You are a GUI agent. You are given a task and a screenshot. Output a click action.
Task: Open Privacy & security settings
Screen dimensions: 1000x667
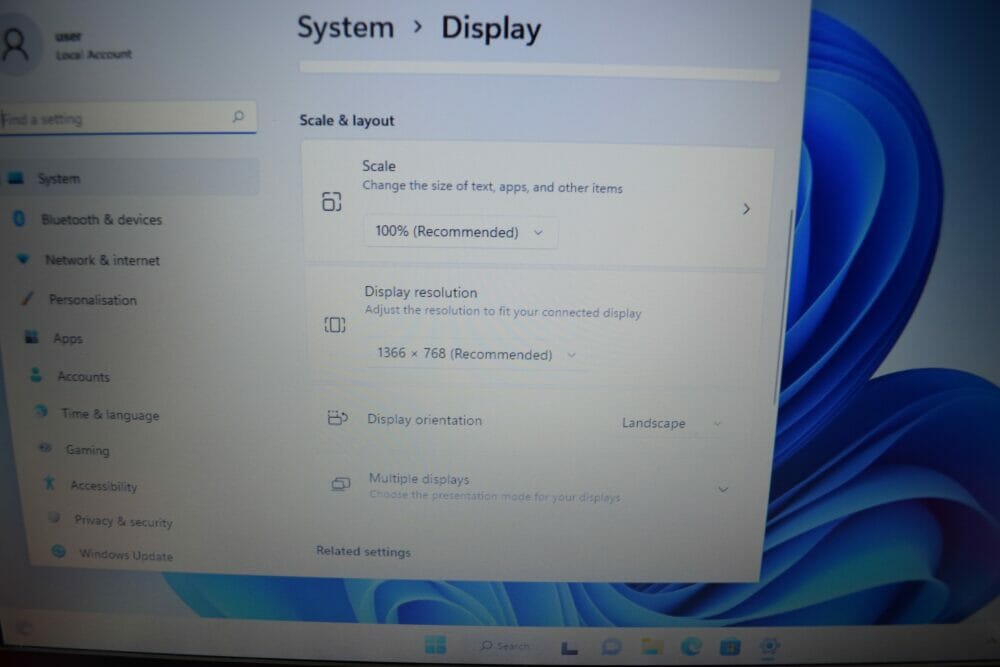[123, 521]
